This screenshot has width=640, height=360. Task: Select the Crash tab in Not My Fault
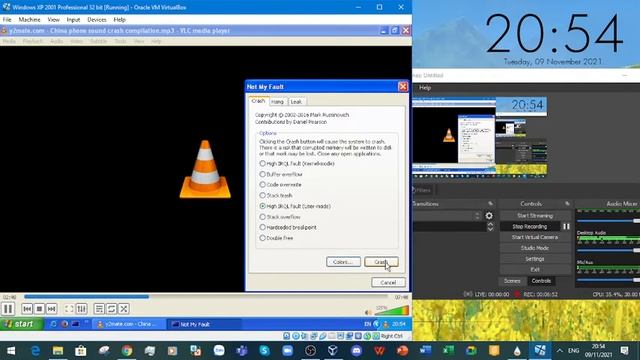click(258, 101)
